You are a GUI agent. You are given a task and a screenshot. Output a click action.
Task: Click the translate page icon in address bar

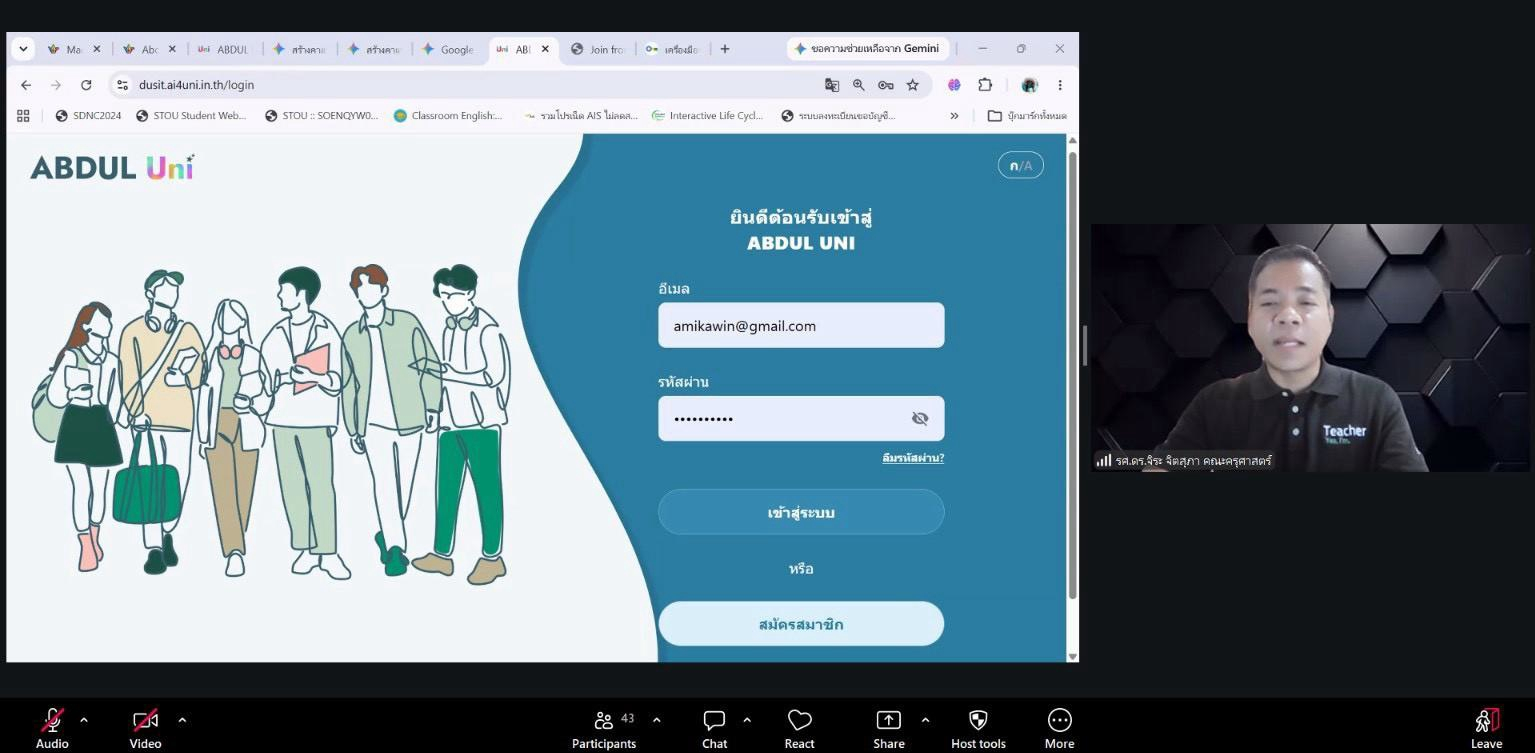click(832, 85)
